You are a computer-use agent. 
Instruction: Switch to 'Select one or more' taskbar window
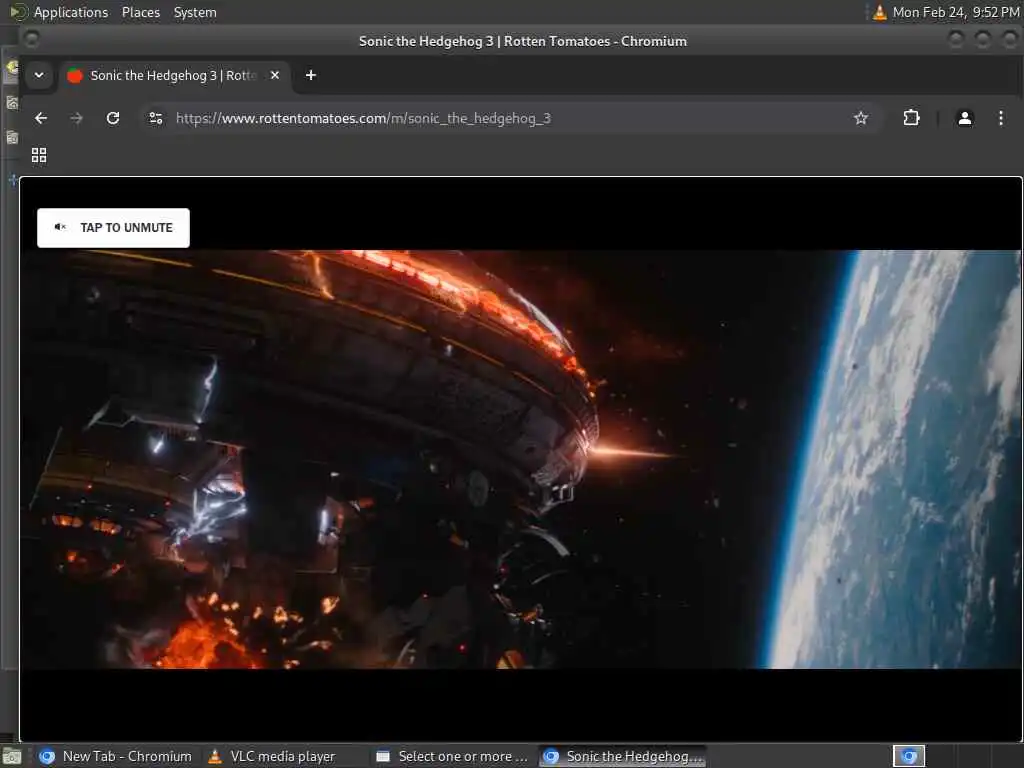453,756
